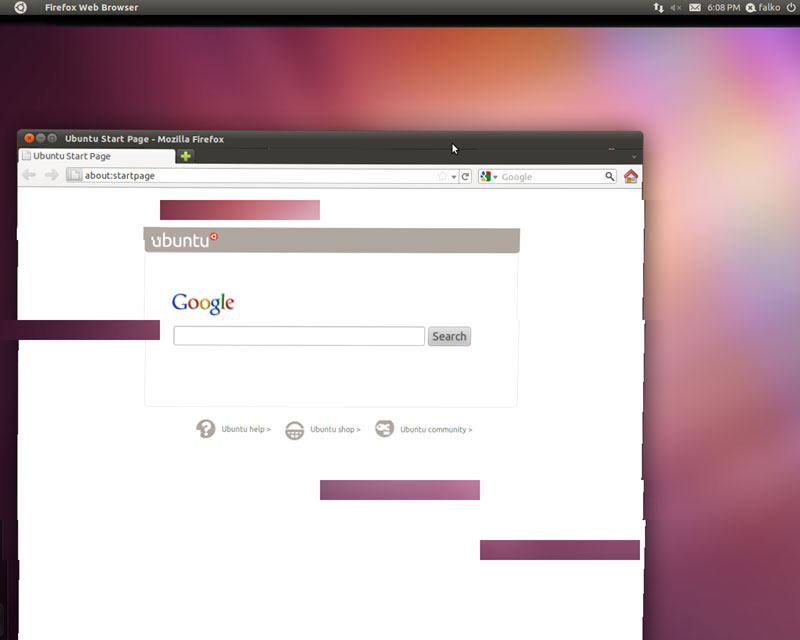Open the falko user menu
This screenshot has height=640, width=800.
pyautogui.click(x=763, y=8)
